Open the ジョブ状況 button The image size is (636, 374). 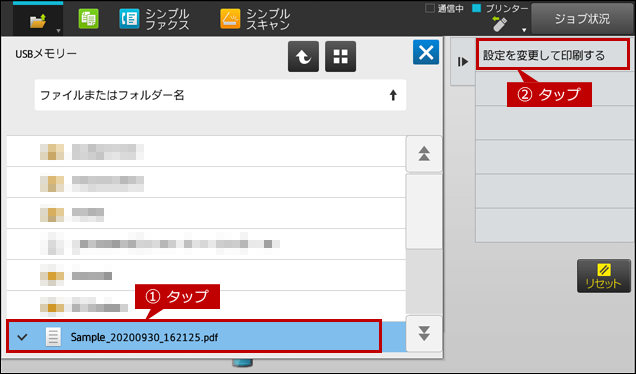pyautogui.click(x=582, y=19)
